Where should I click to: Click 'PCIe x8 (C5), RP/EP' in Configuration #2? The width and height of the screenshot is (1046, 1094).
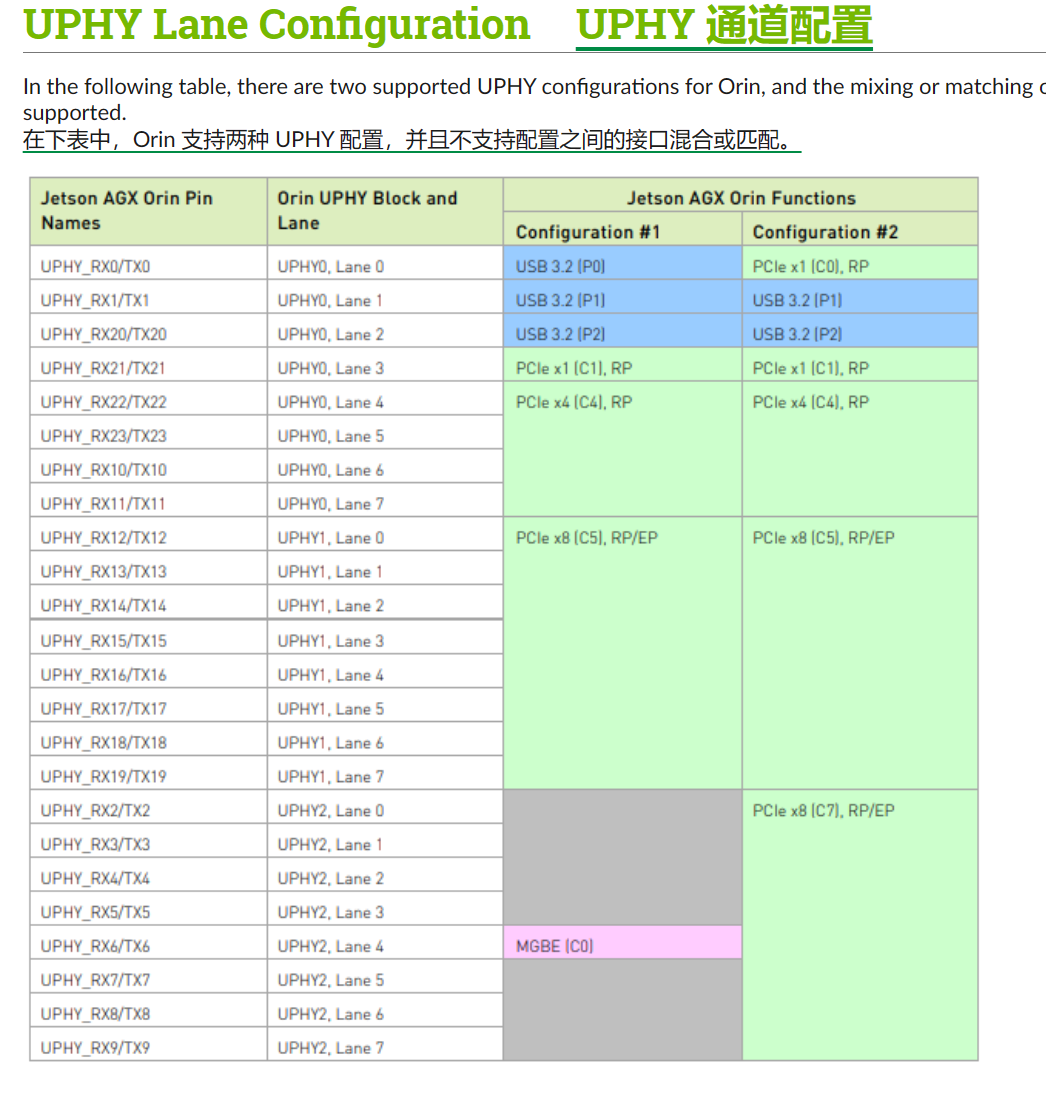[860, 653]
